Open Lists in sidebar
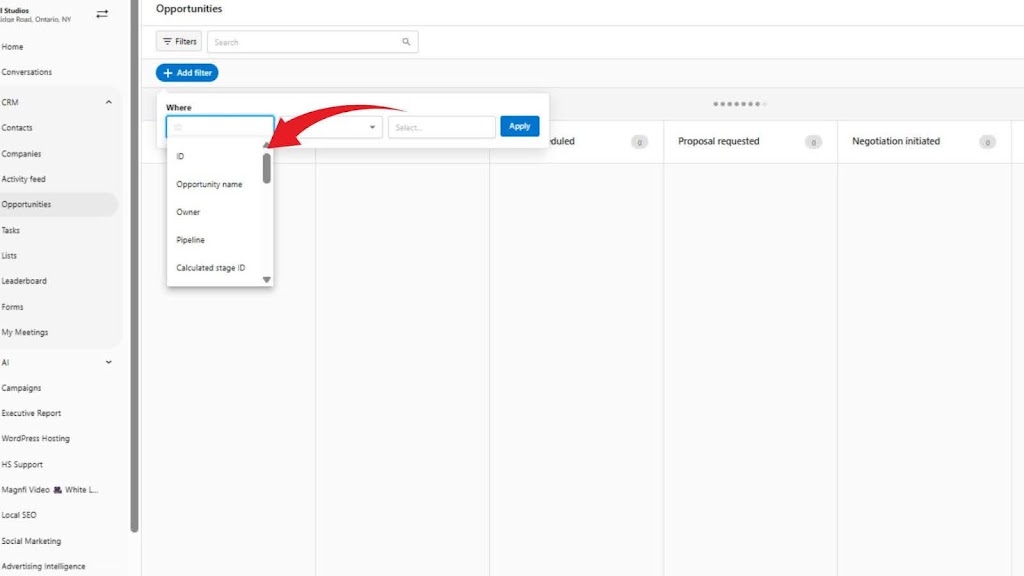Screen dimensions: 1024x576 tap(9, 255)
